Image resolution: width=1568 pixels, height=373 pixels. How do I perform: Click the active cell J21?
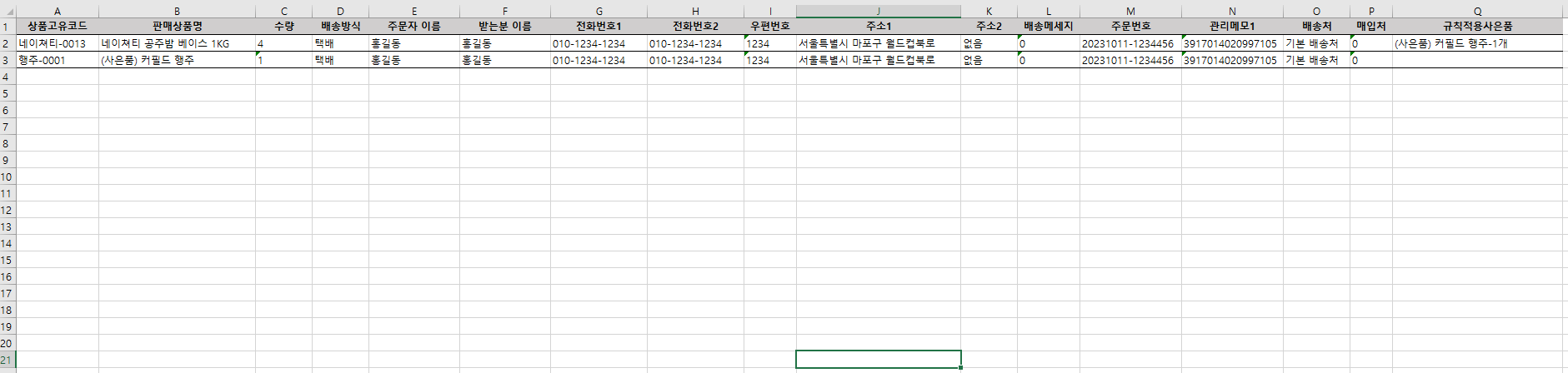click(879, 360)
